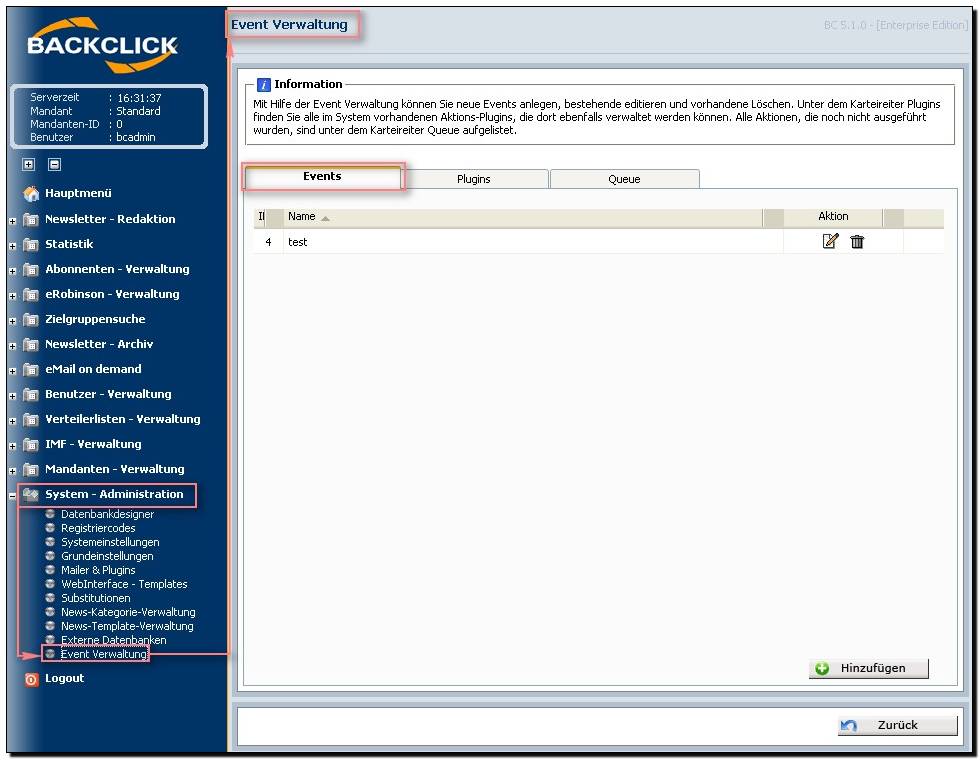Click the collapse-all minus icon above menu
980x760 pixels.
54,164
